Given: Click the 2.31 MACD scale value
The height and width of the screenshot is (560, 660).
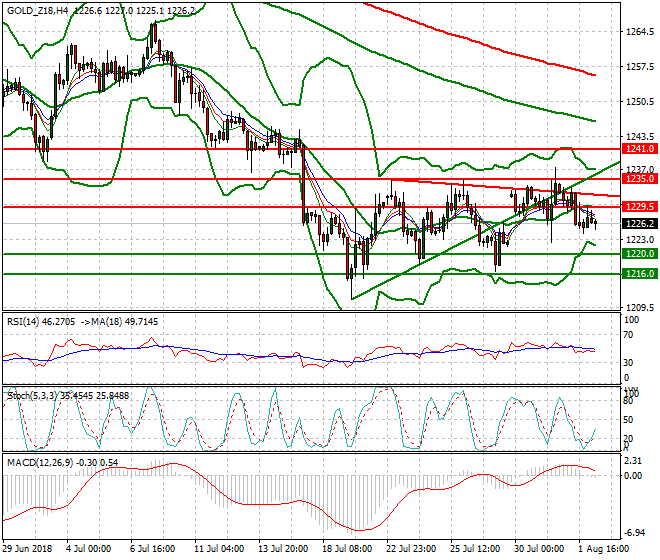Looking at the screenshot, I should coord(633,461).
